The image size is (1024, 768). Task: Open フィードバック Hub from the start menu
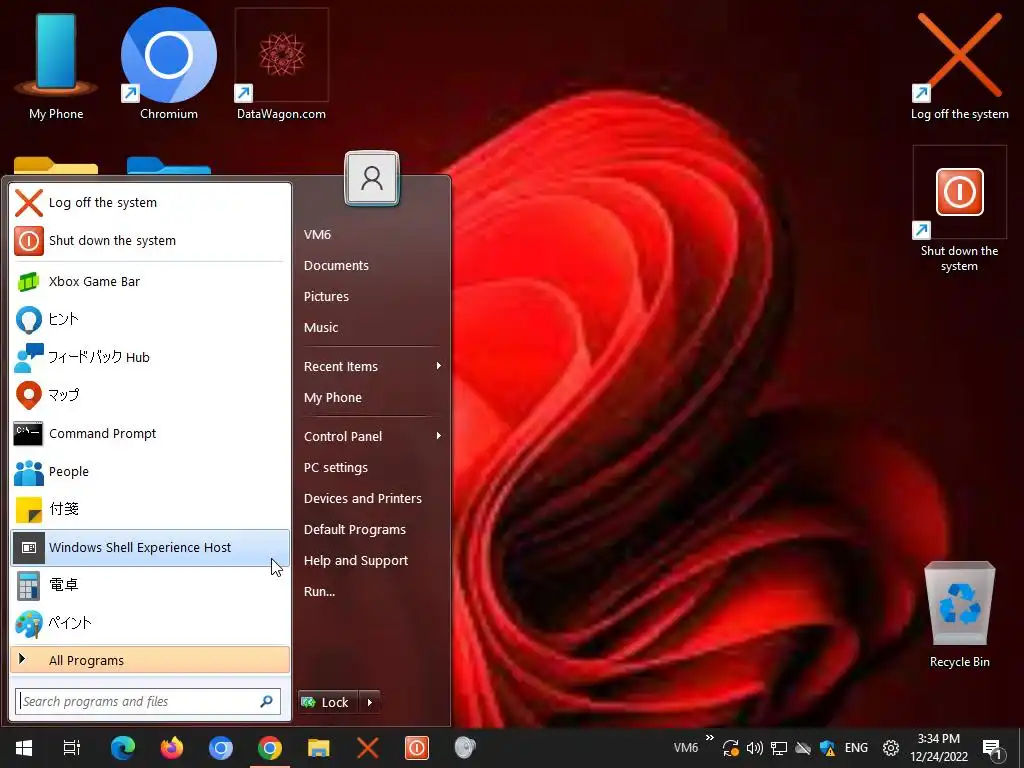(x=150, y=357)
